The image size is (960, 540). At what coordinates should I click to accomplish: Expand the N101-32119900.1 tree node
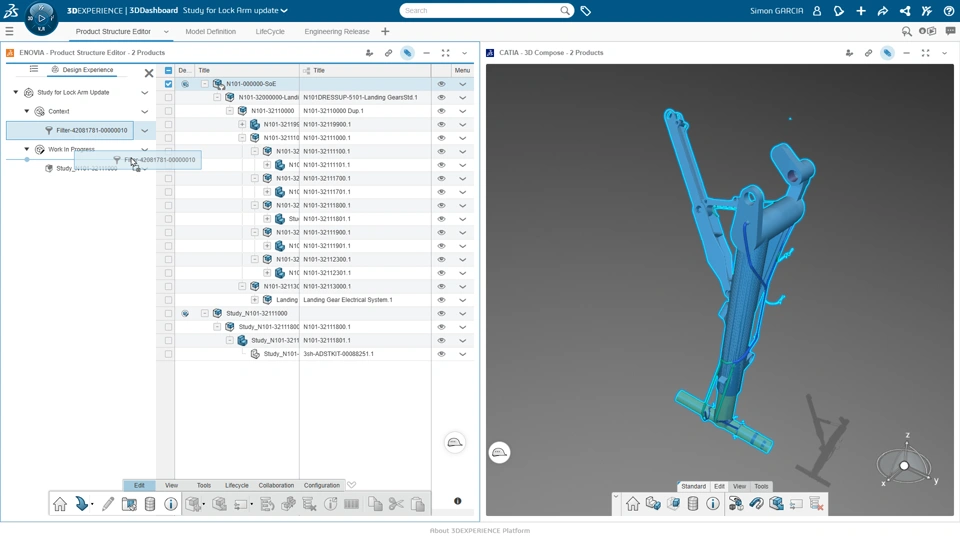pyautogui.click(x=242, y=124)
